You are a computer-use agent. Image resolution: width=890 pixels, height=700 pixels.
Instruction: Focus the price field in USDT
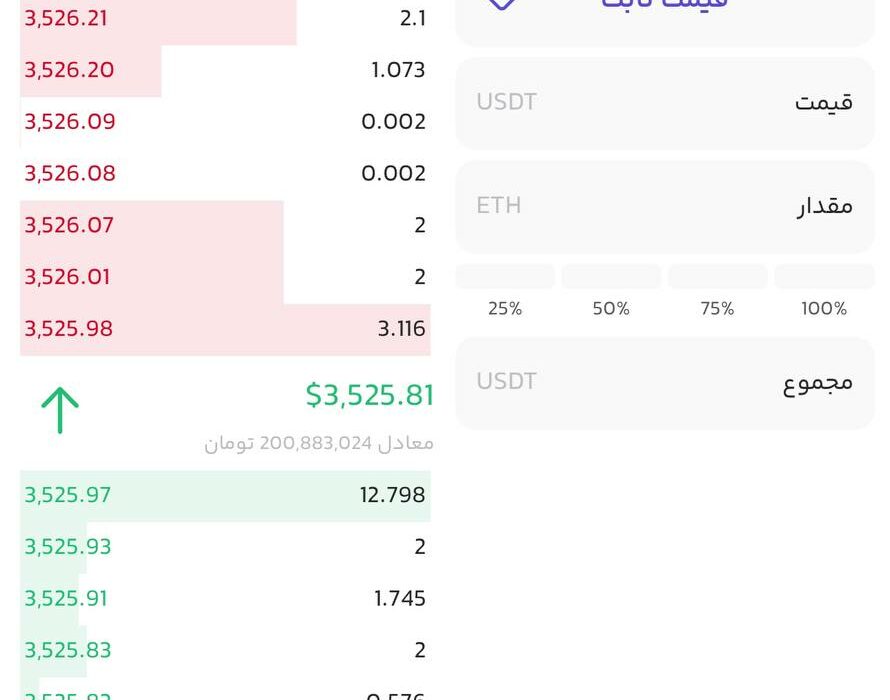click(665, 103)
